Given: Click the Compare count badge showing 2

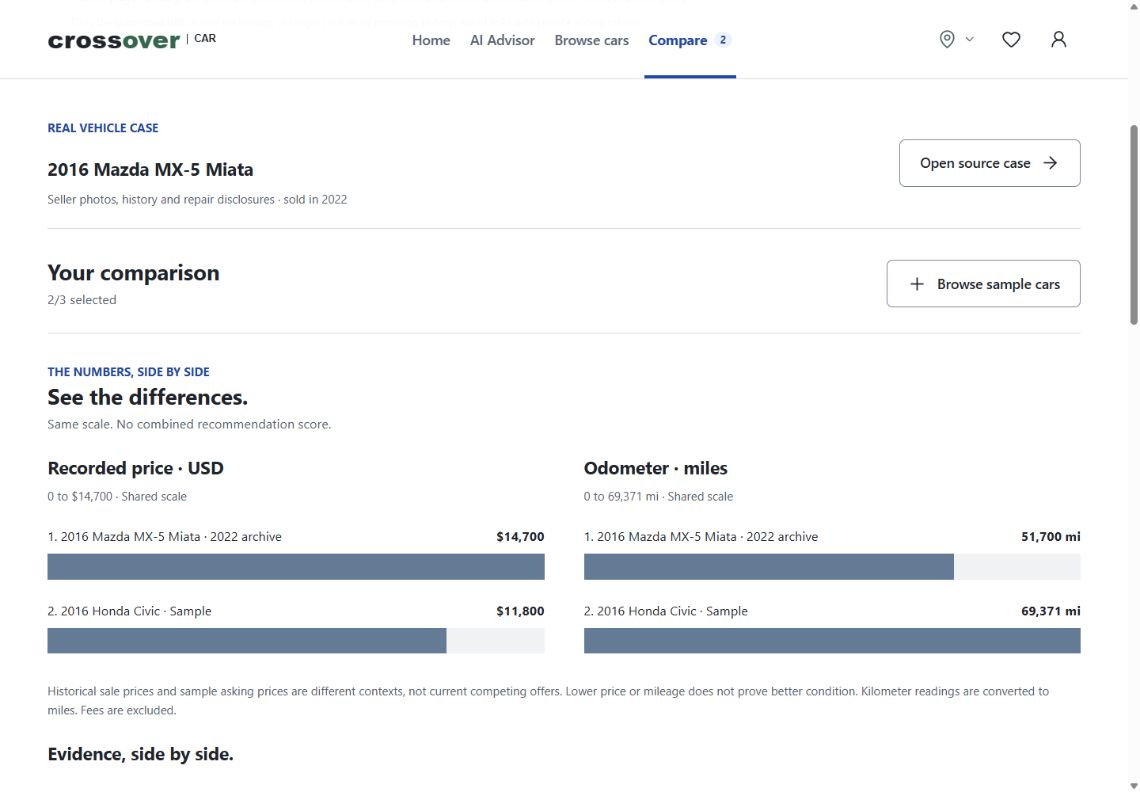Looking at the screenshot, I should coord(723,40).
